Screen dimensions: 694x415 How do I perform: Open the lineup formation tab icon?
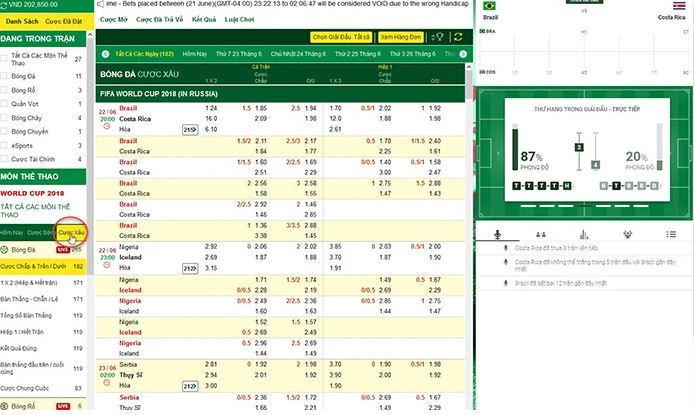[x=627, y=234]
